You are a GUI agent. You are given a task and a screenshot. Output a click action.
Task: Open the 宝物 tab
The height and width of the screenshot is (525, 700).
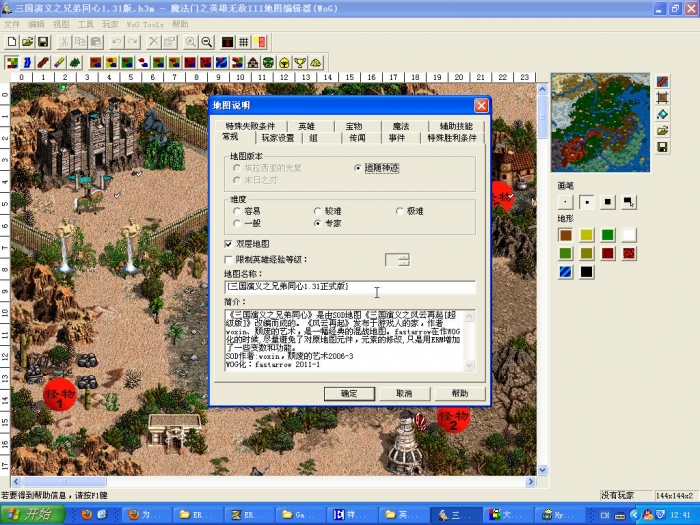(354, 126)
